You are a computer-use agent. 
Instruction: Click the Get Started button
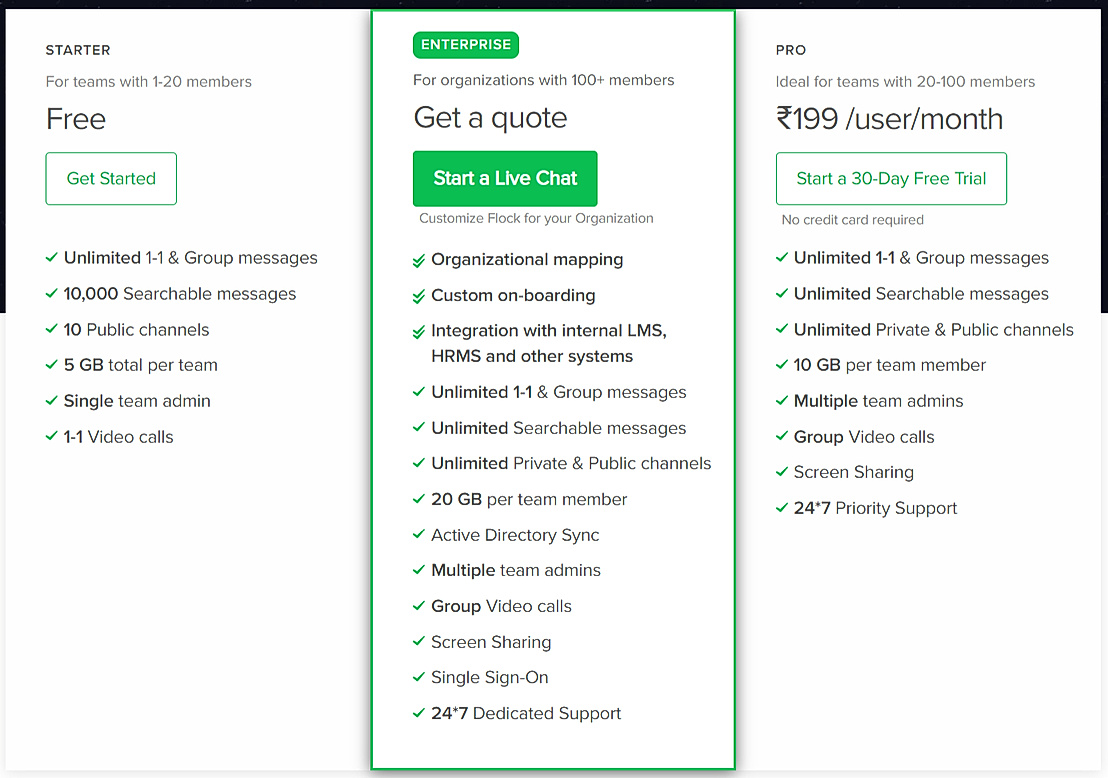point(111,179)
